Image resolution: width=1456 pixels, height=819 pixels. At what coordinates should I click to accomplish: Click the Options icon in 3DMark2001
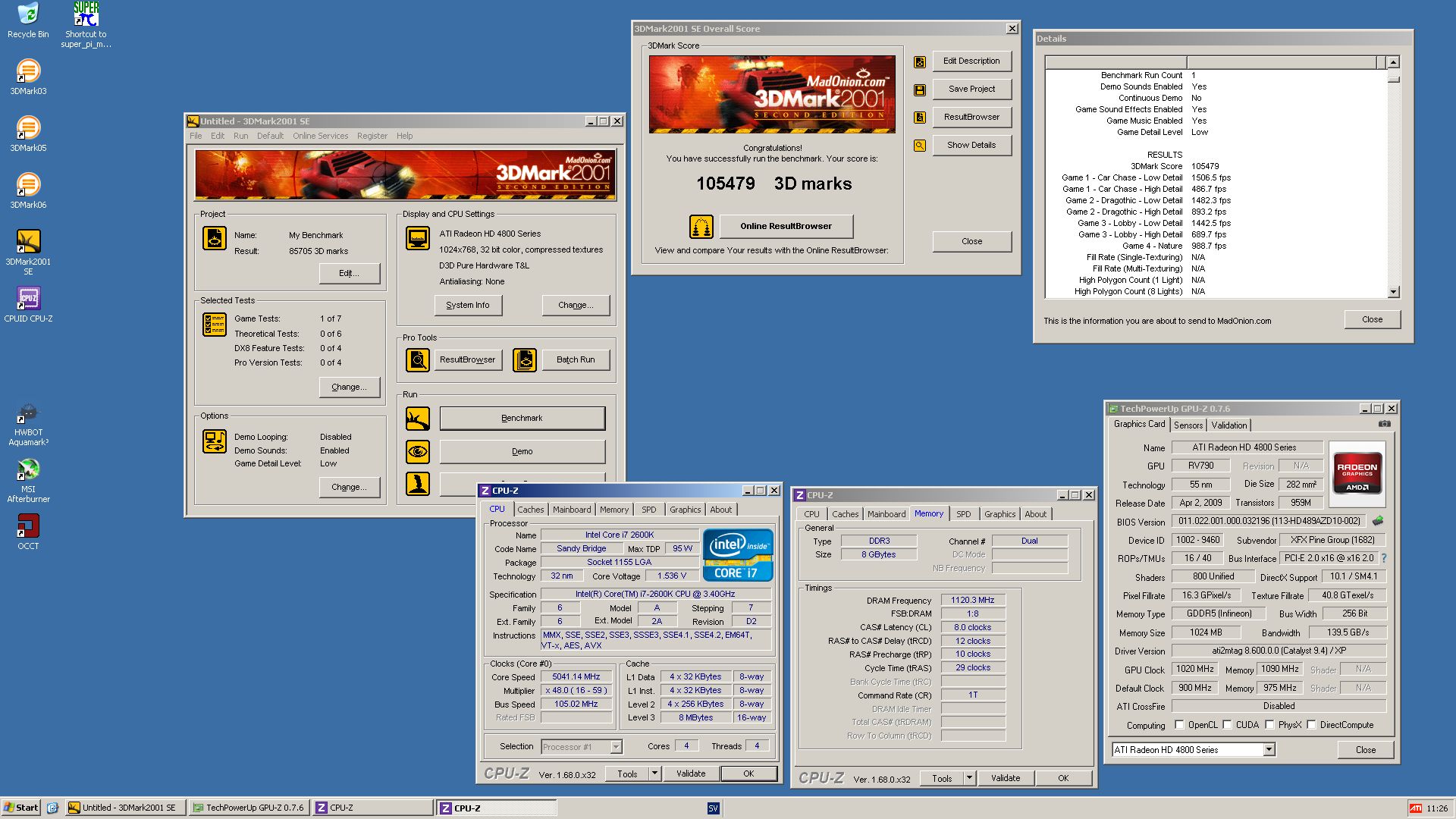pos(215,441)
